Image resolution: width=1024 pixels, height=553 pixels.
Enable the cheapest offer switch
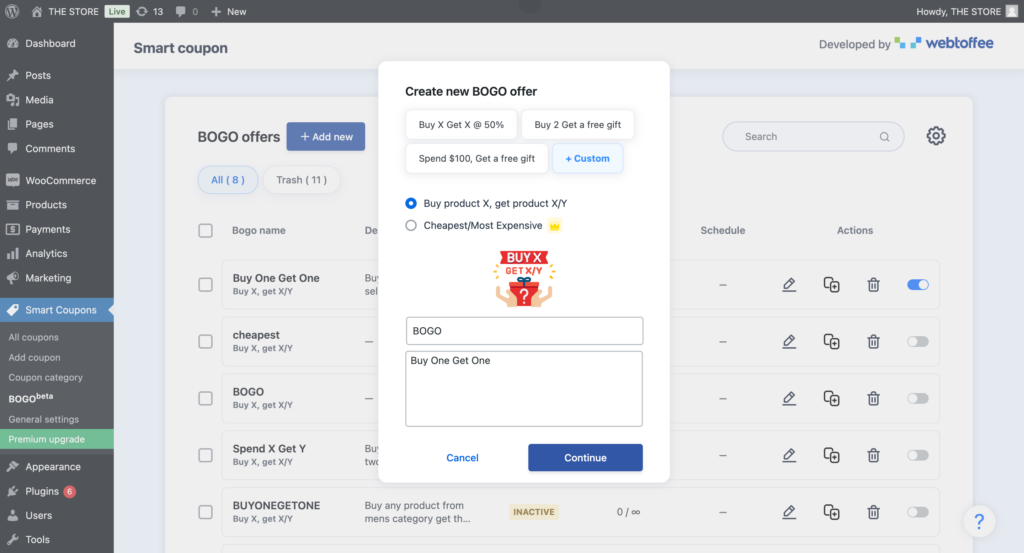click(918, 341)
